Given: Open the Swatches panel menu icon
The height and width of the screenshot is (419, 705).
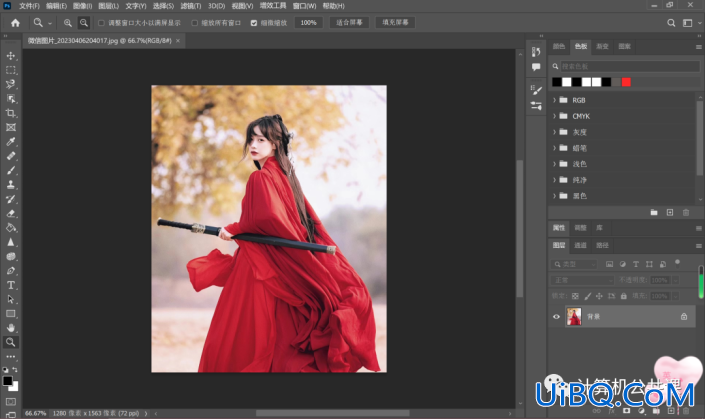Looking at the screenshot, I should pos(699,47).
